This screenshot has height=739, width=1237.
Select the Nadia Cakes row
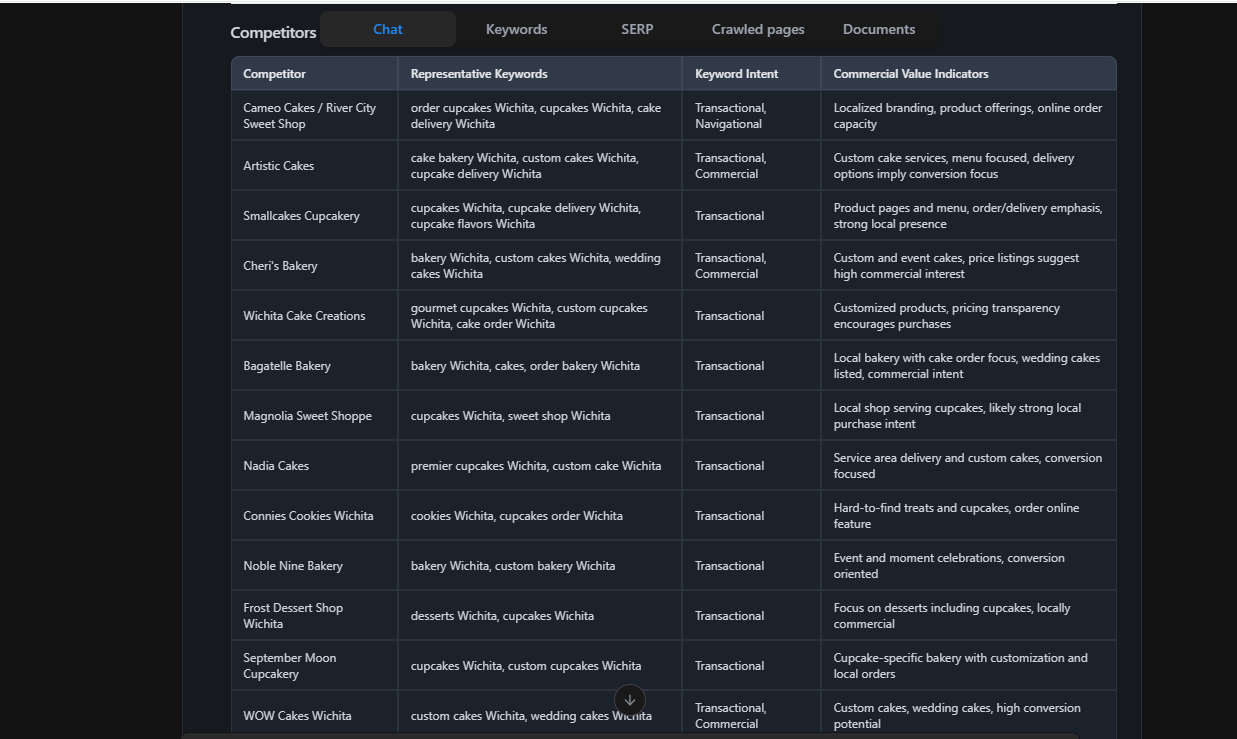pyautogui.click(x=276, y=465)
